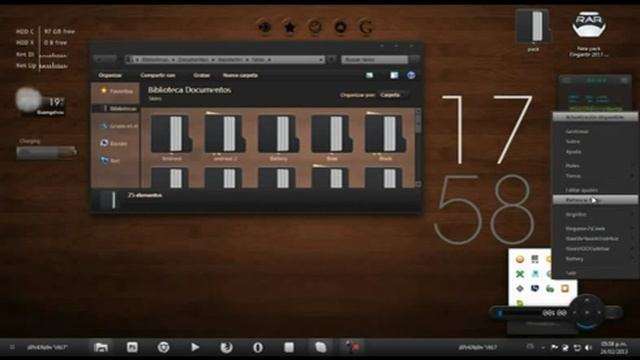
Task: Choose Sobre in the Rainmeter menu
Action: tap(595, 142)
